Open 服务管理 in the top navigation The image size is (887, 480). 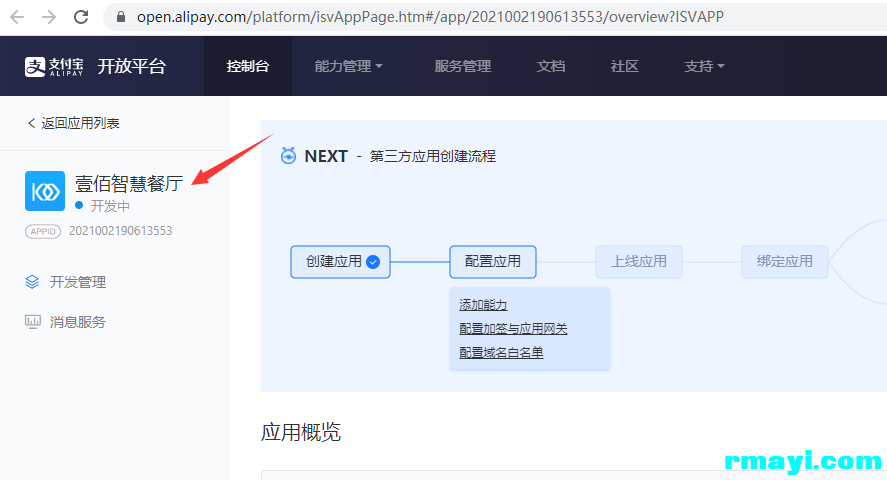(463, 66)
